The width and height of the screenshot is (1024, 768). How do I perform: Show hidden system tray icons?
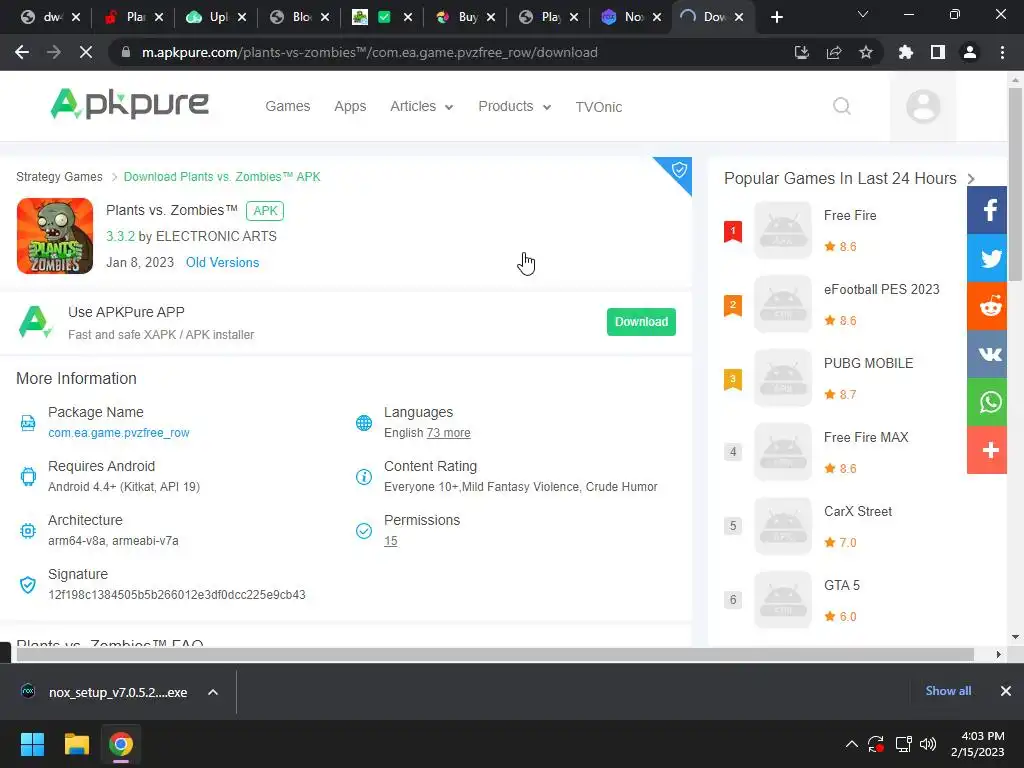pyautogui.click(x=852, y=744)
